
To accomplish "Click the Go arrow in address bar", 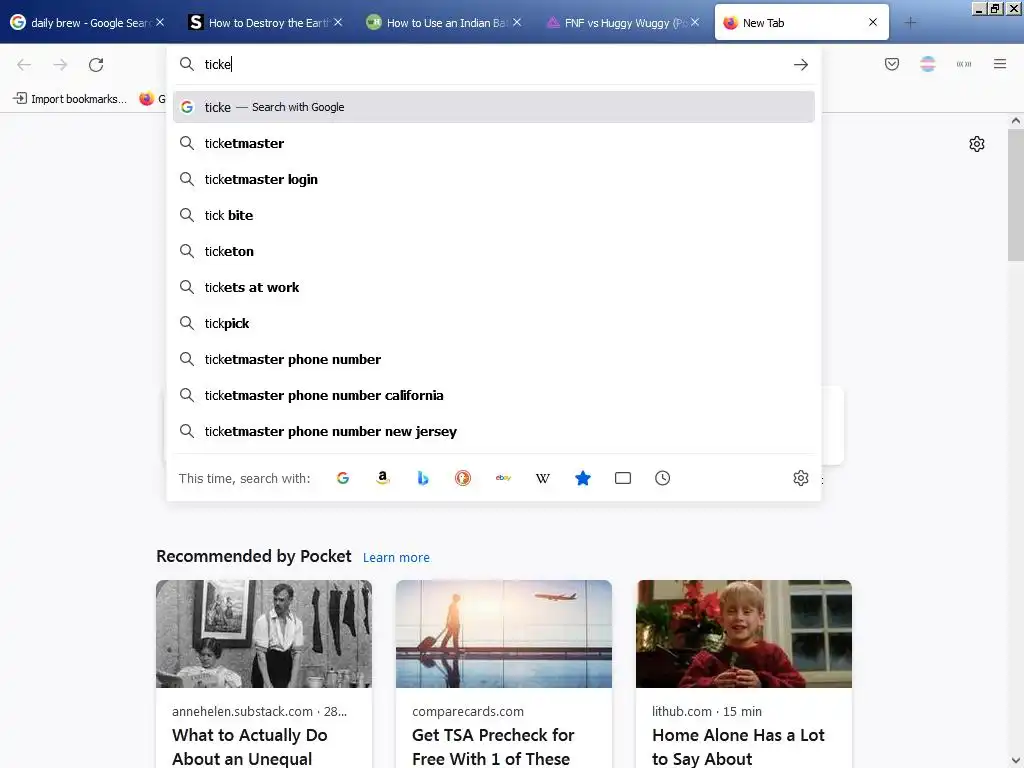I will [x=801, y=65].
